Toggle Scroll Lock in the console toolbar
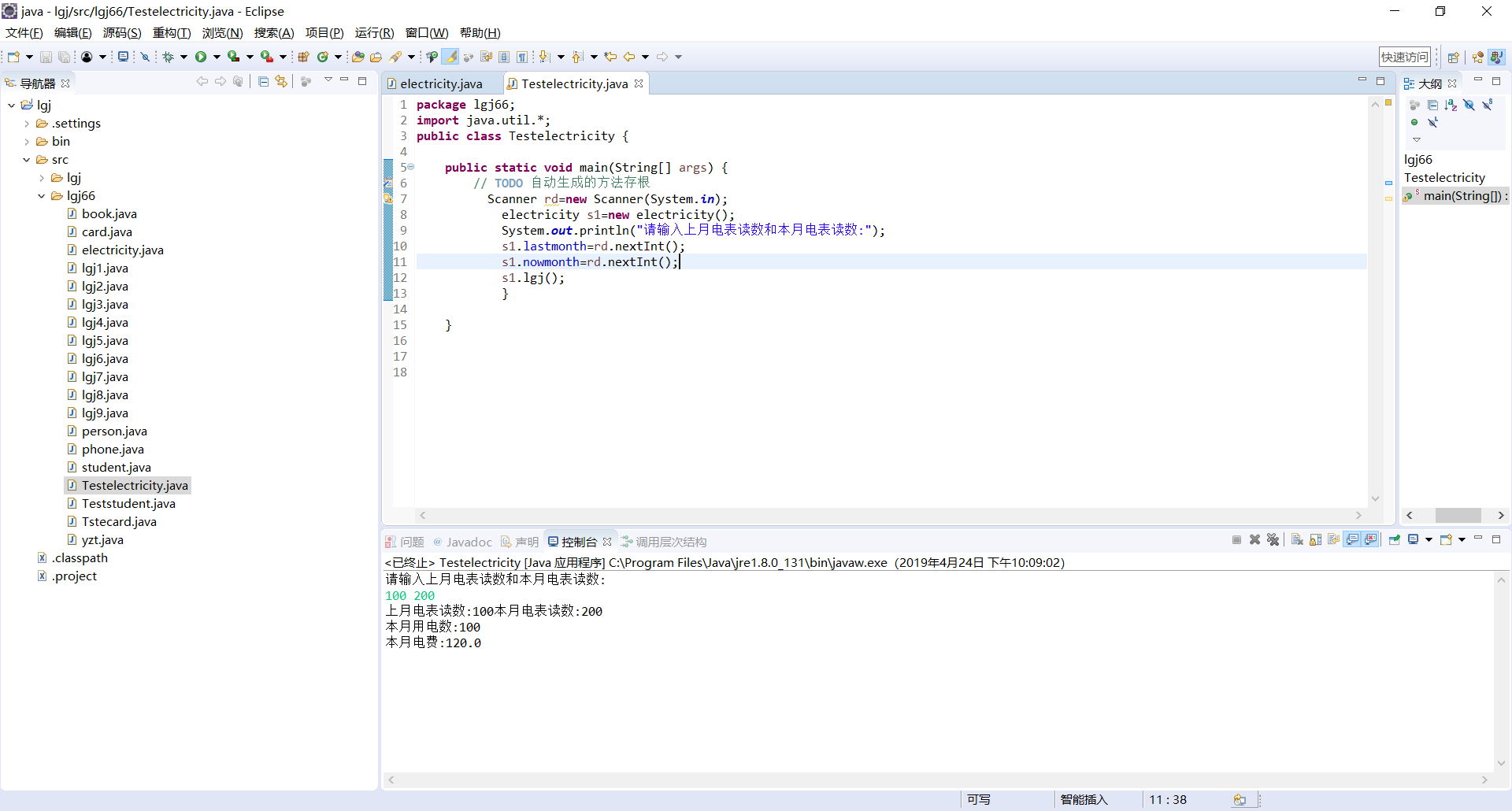The width and height of the screenshot is (1512, 811). pos(1315,540)
